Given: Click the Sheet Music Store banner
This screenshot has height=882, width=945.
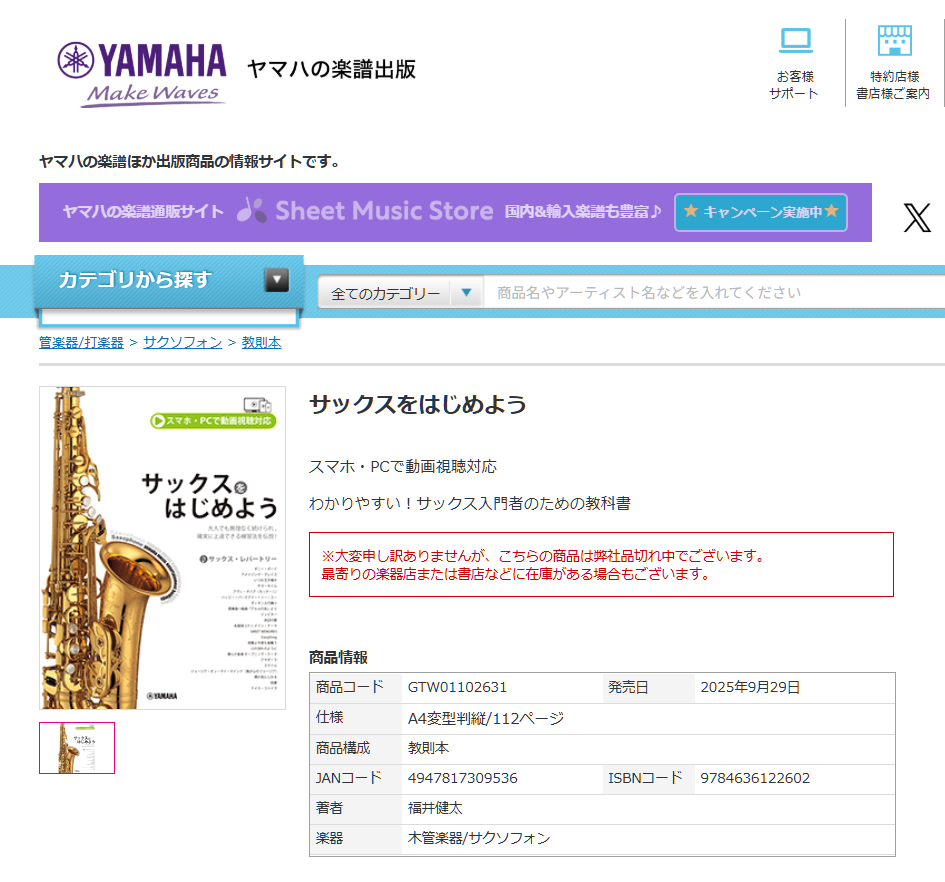Looking at the screenshot, I should tap(455, 212).
